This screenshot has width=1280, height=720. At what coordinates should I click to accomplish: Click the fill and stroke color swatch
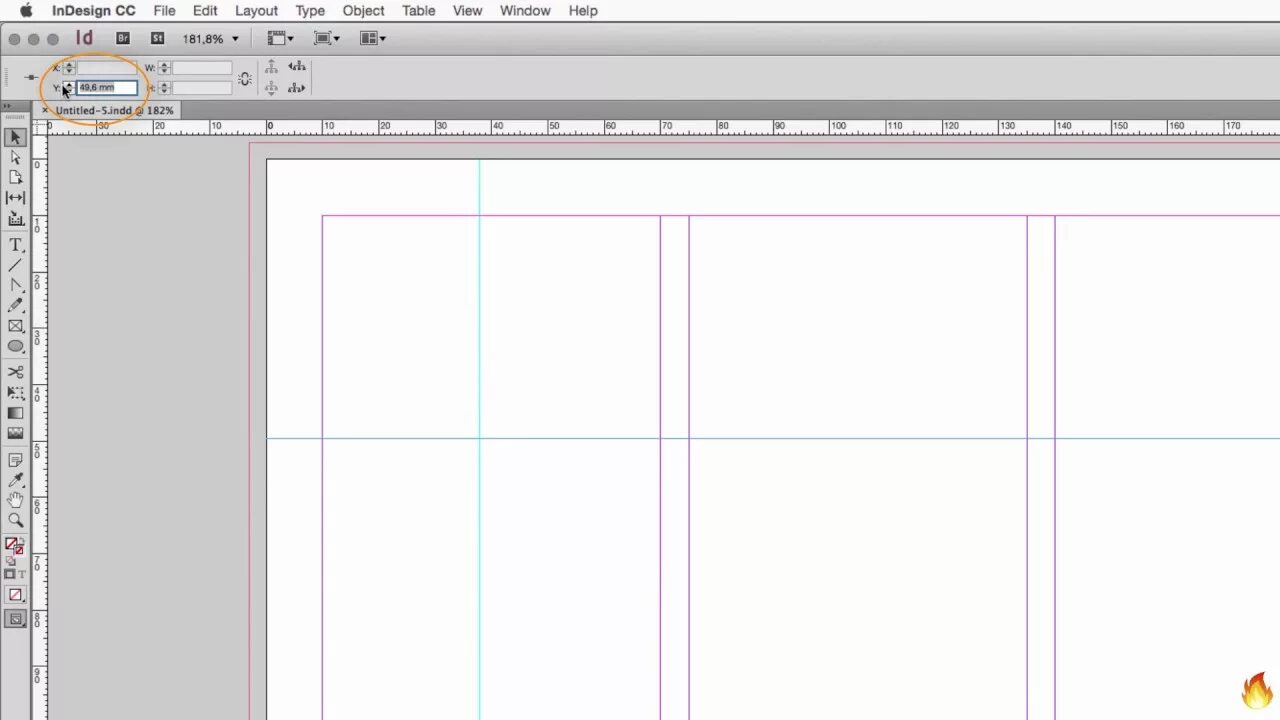point(14,546)
